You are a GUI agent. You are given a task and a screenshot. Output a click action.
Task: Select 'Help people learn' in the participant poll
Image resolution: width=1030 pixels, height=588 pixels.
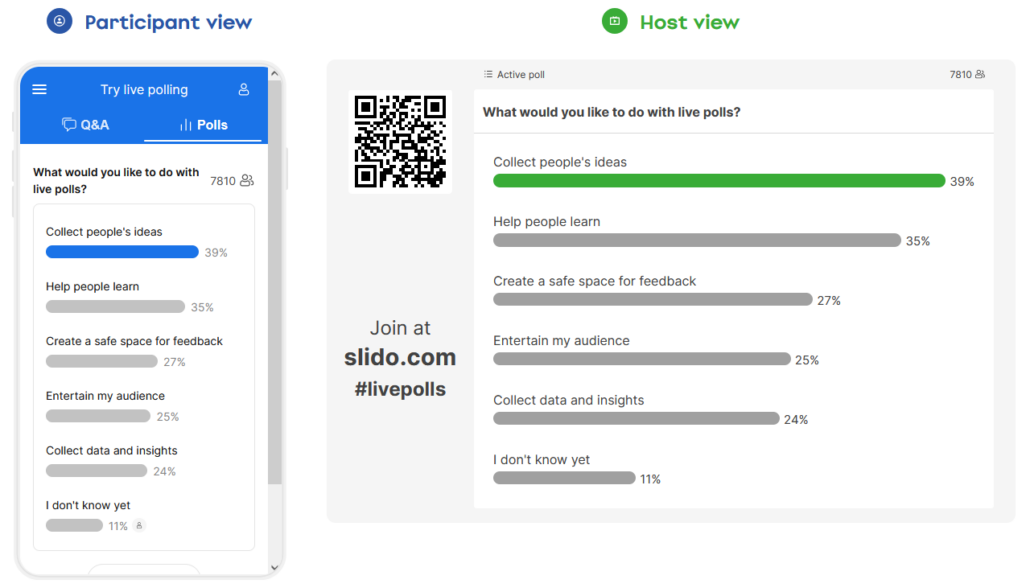point(92,287)
